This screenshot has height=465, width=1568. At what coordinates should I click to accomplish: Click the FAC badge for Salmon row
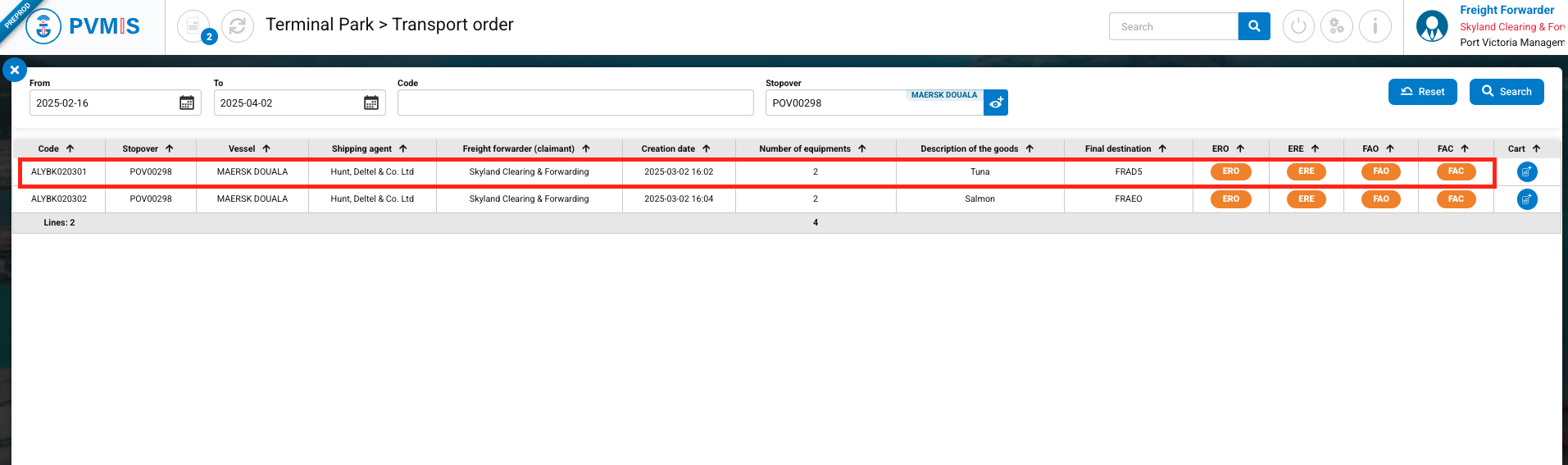(x=1455, y=199)
